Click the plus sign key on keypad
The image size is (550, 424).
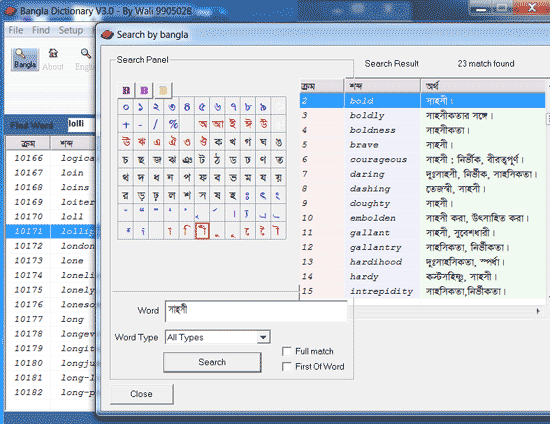coord(126,124)
